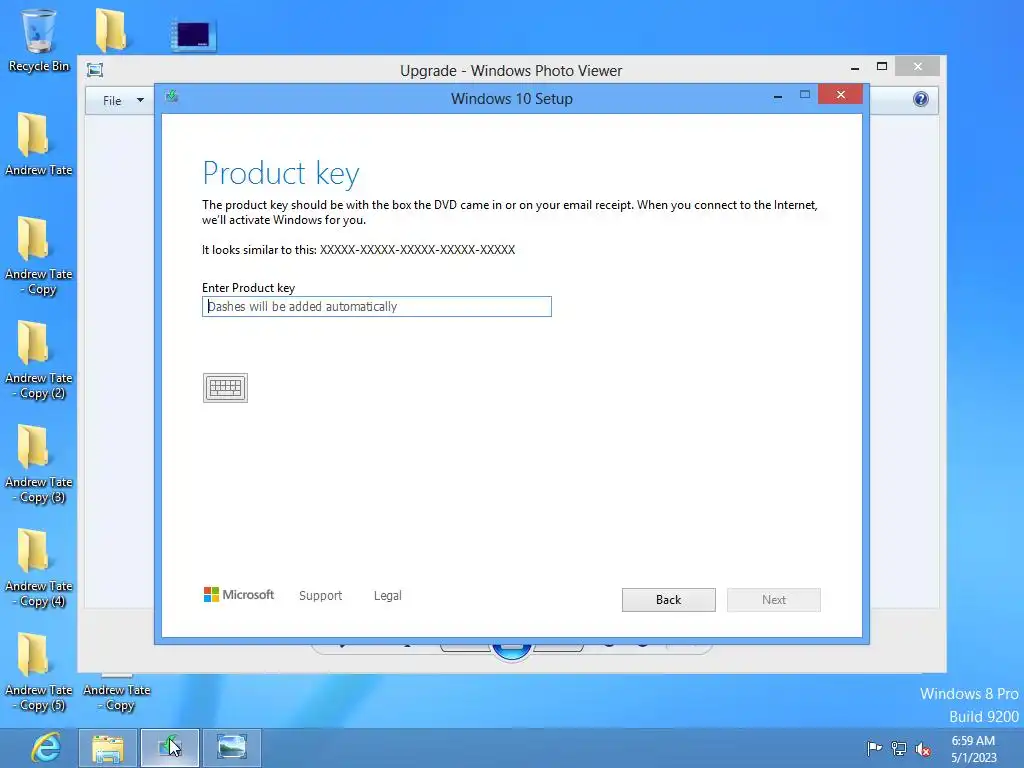Screen dimensions: 1024x768
Task: Select Andrew Tate - Copy (4) folder
Action: 39,568
